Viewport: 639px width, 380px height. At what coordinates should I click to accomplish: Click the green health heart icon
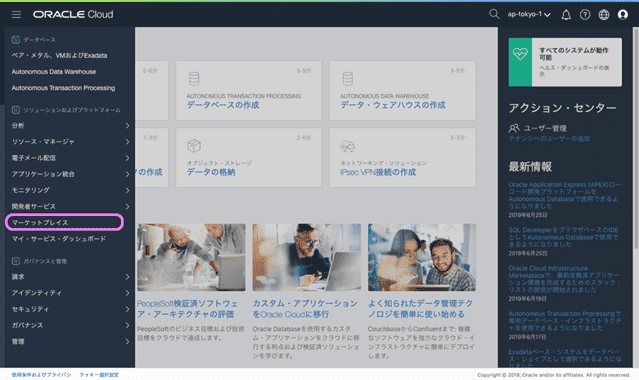520,54
